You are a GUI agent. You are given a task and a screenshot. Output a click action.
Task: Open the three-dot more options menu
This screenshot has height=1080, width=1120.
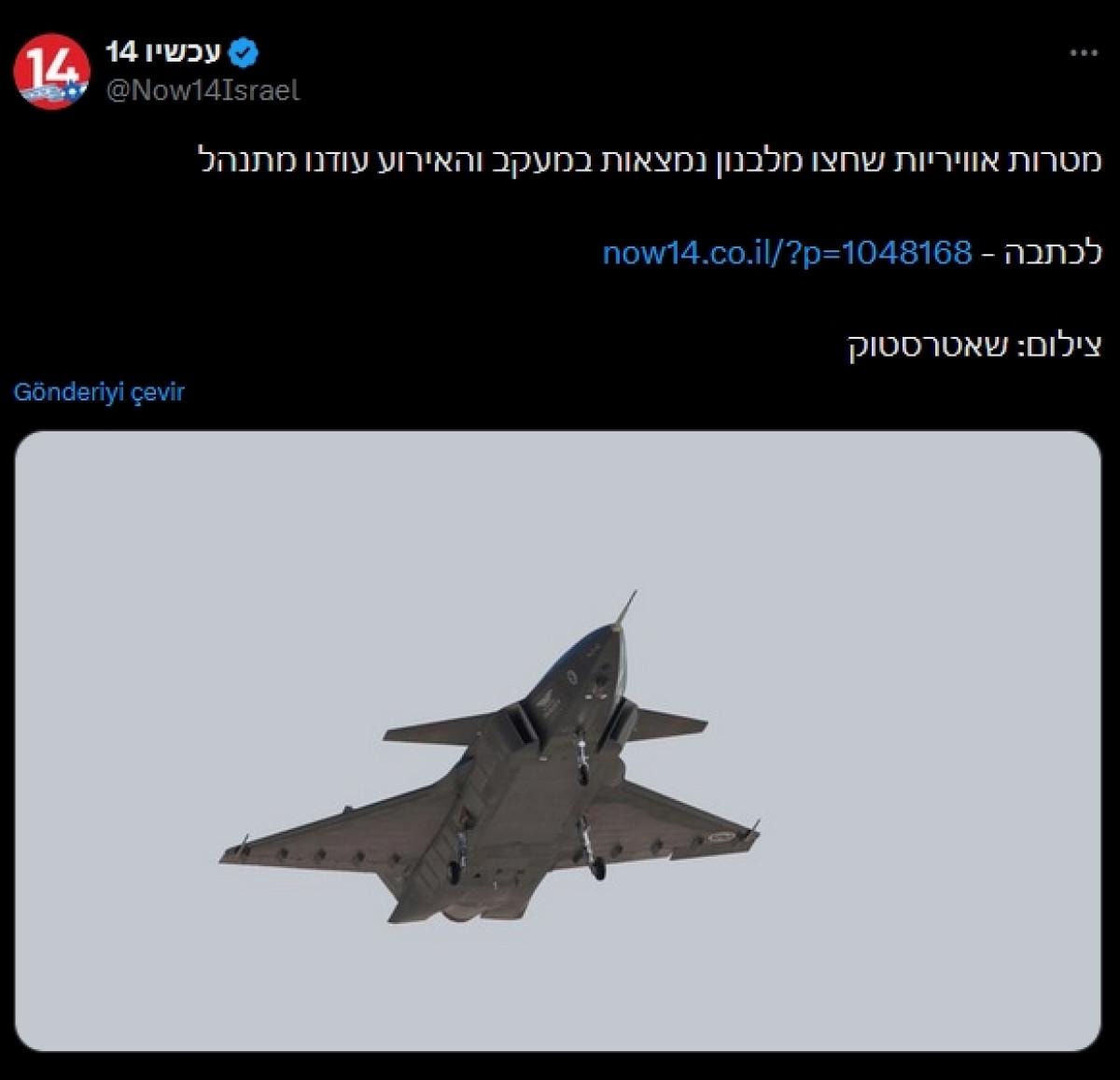tap(1084, 53)
